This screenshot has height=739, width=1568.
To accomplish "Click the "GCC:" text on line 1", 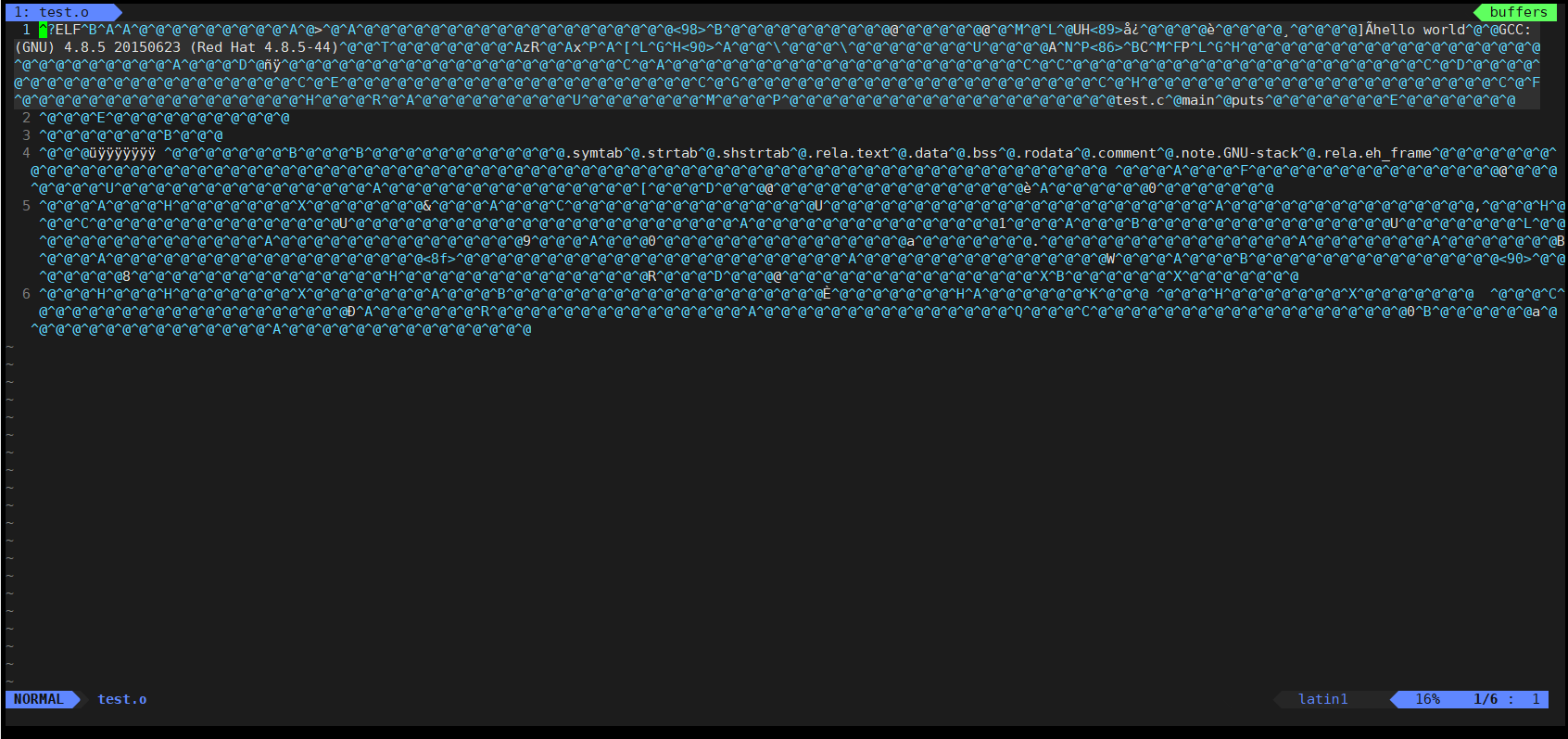I will [x=1515, y=30].
